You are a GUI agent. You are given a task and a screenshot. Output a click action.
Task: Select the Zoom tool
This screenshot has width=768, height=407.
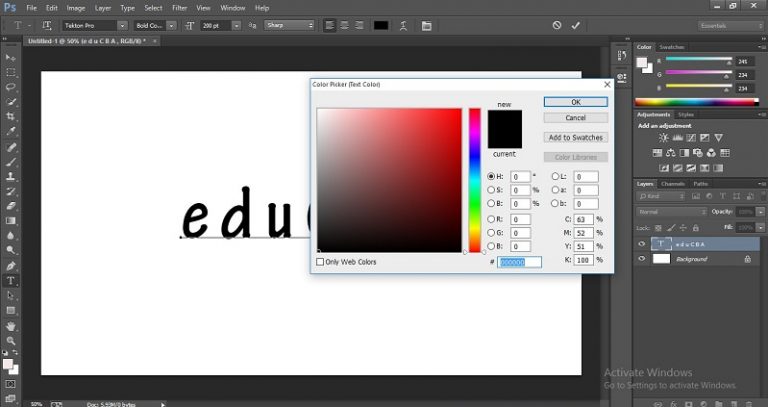click(x=11, y=341)
